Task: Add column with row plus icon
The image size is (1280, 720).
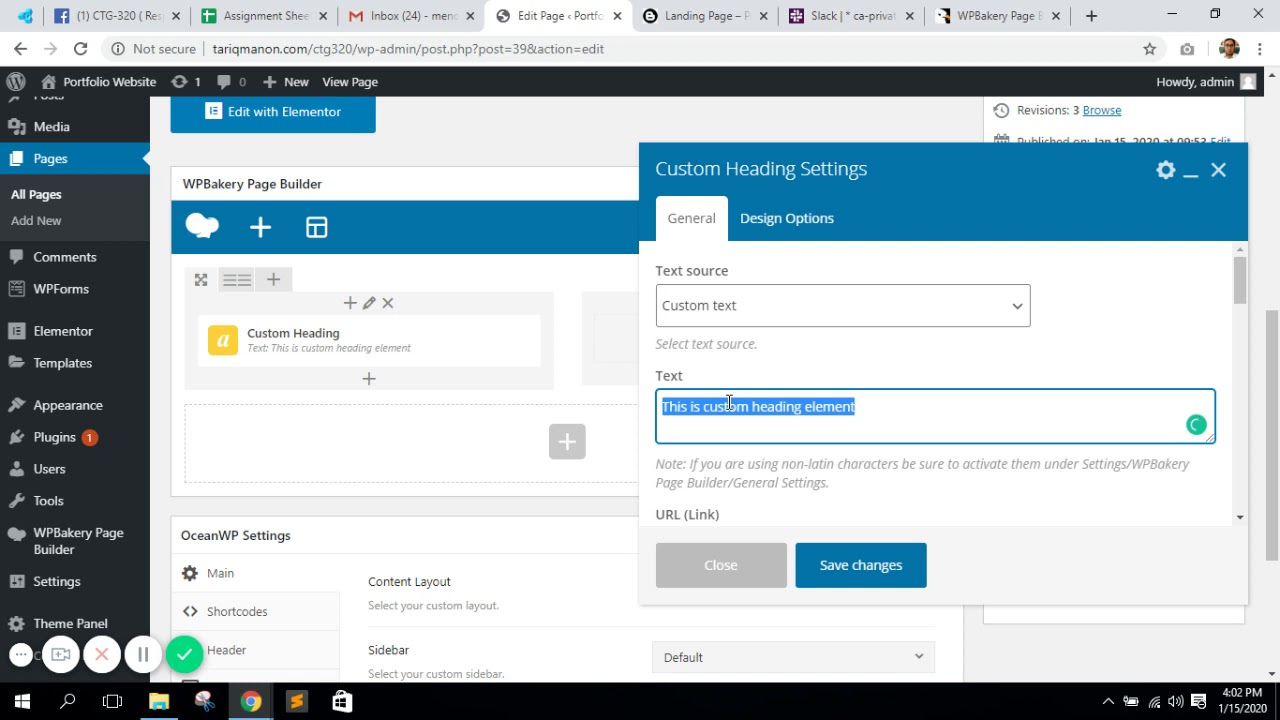Action: 273,280
